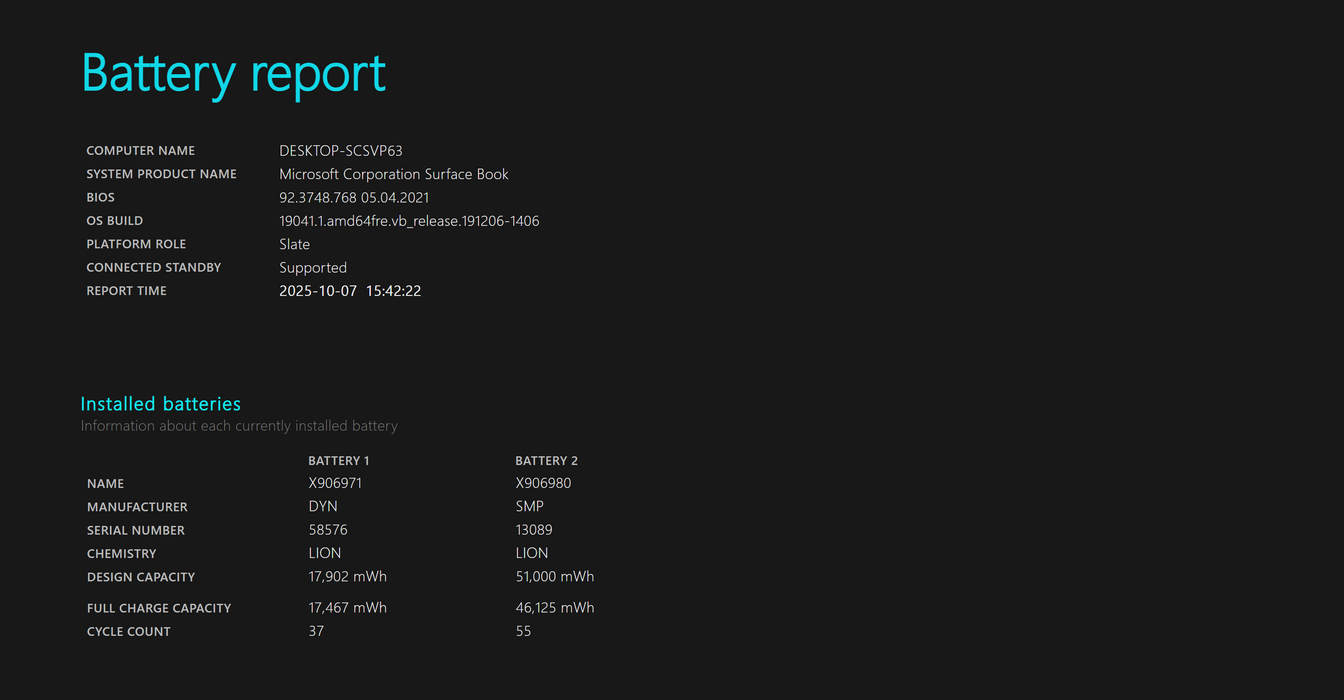Image resolution: width=1344 pixels, height=700 pixels.
Task: Click manufacturer value DYN
Action: coord(323,506)
